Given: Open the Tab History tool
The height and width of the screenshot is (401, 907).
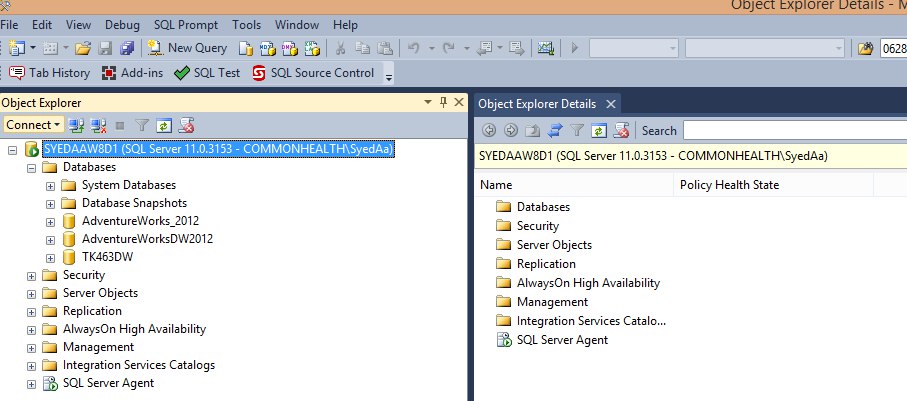Looking at the screenshot, I should tap(50, 73).
